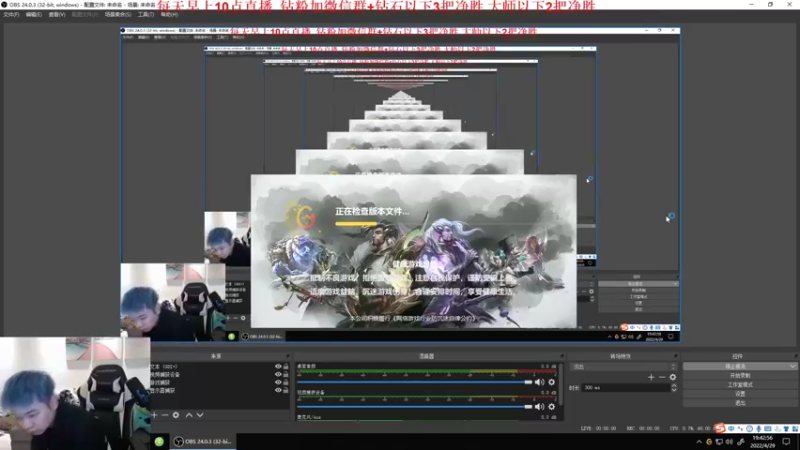Click the Sogou input method S icon

point(720,428)
